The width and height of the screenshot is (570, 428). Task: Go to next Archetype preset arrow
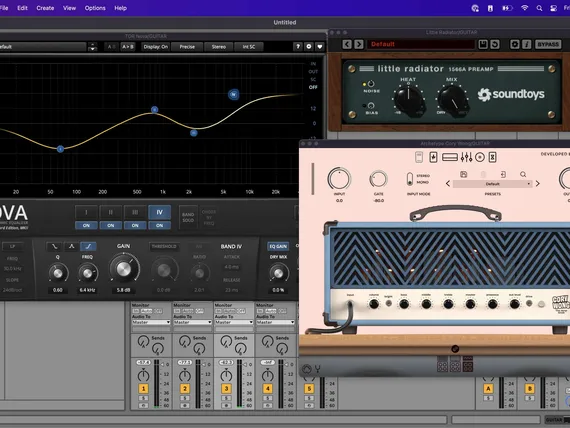pos(538,184)
